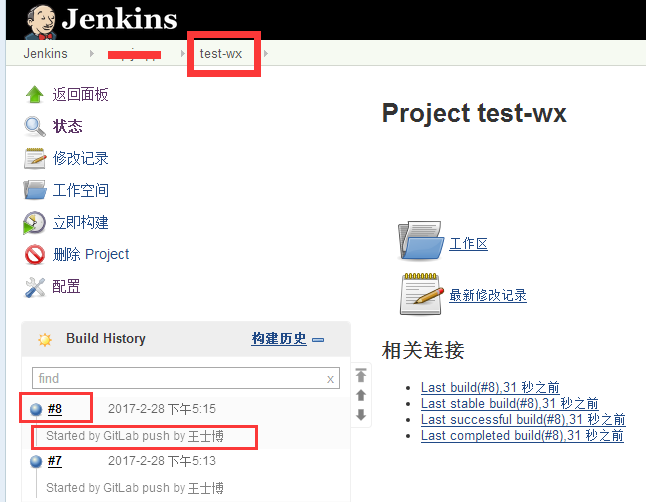Image resolution: width=646 pixels, height=502 pixels.
Task: Open the Last stable build(#8) link
Action: click(510, 403)
